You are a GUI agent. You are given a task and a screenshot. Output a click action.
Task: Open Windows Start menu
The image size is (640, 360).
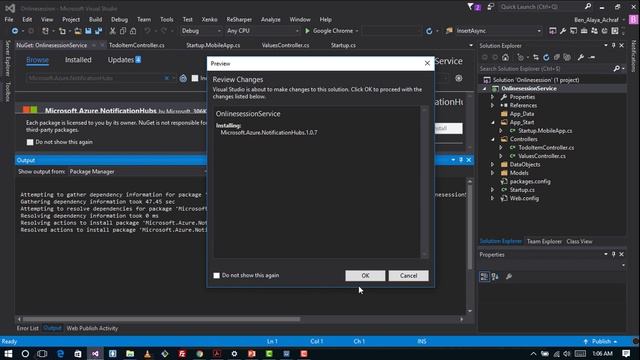[x=8, y=353]
